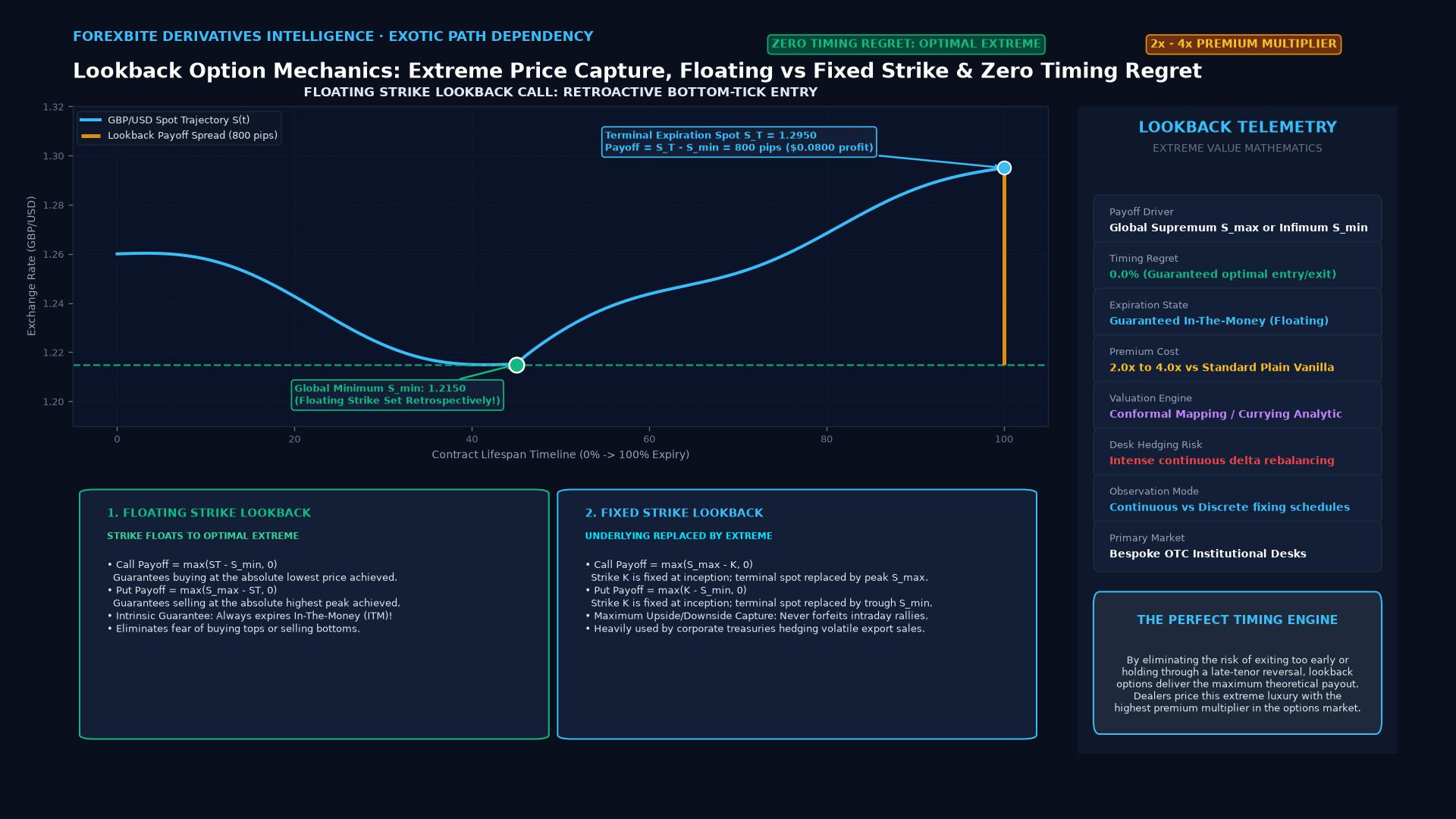
Task: Click the '2x - 4x PREMIUM MULTIPLIER' badge
Action: pyautogui.click(x=1244, y=44)
